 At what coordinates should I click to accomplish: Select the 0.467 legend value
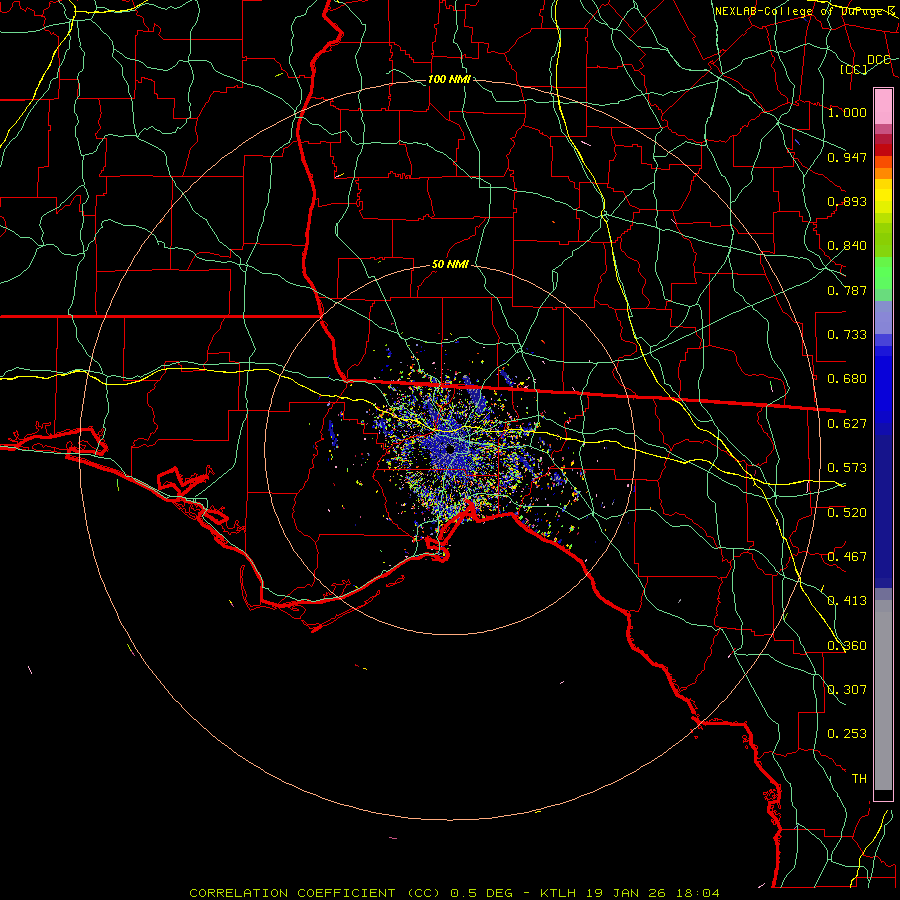point(847,557)
